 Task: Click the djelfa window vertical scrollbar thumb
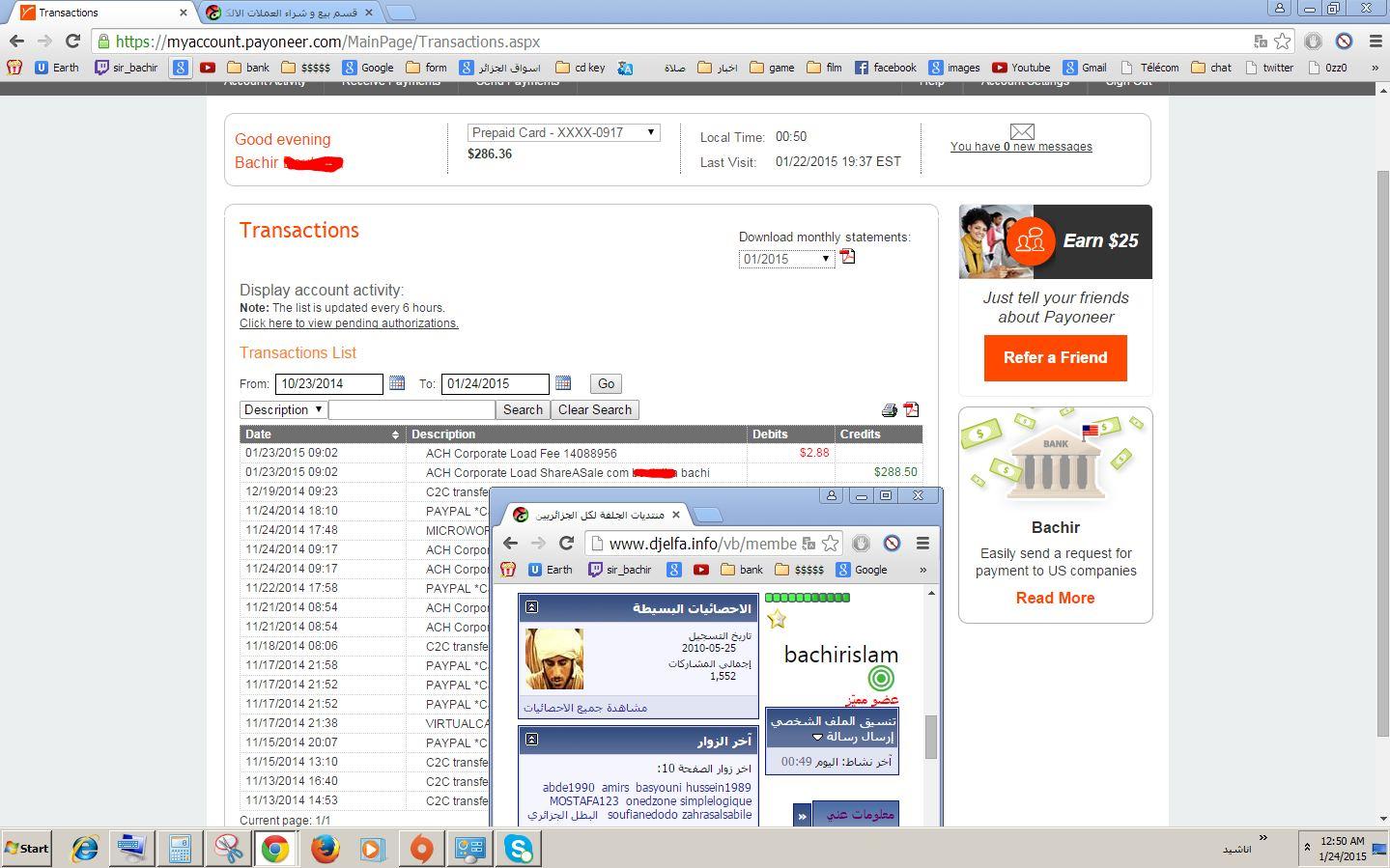931,737
